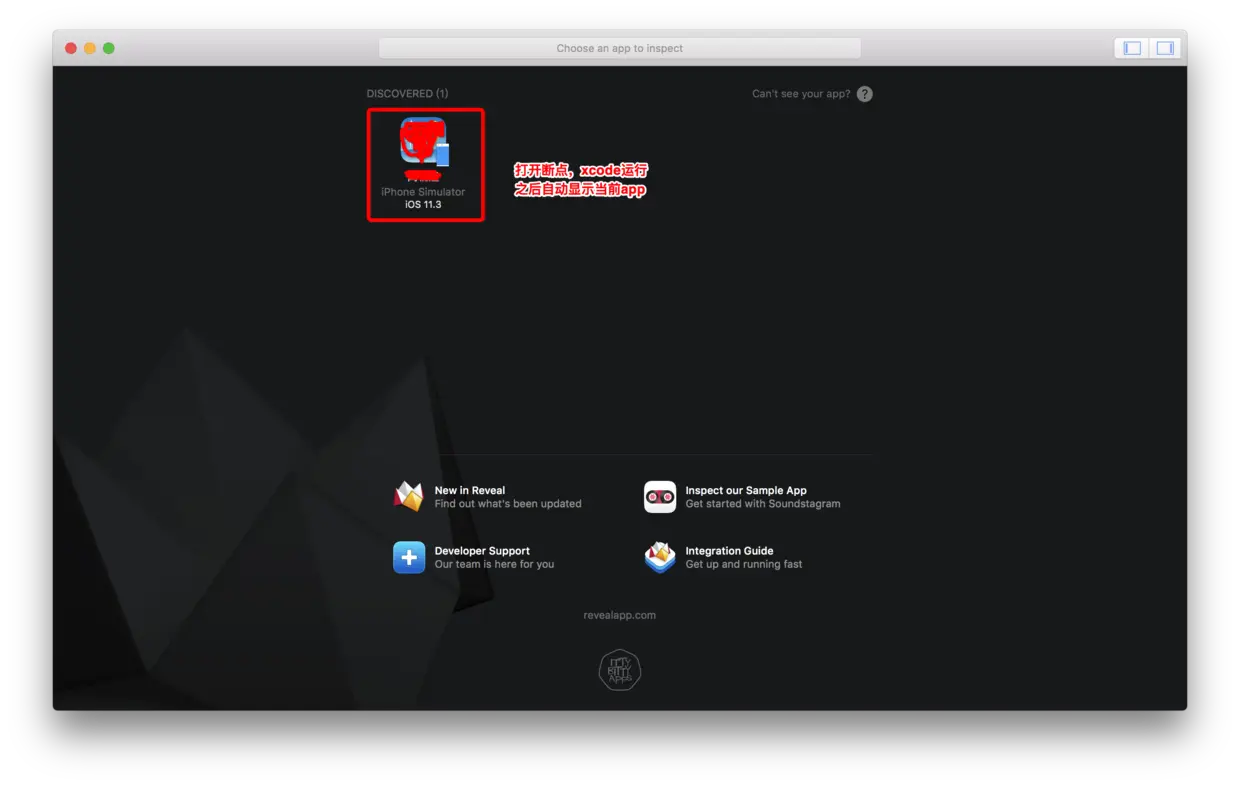Screen dimensions: 1240x786
Task: Click "Get started with Soundstagram" text
Action: point(763,504)
